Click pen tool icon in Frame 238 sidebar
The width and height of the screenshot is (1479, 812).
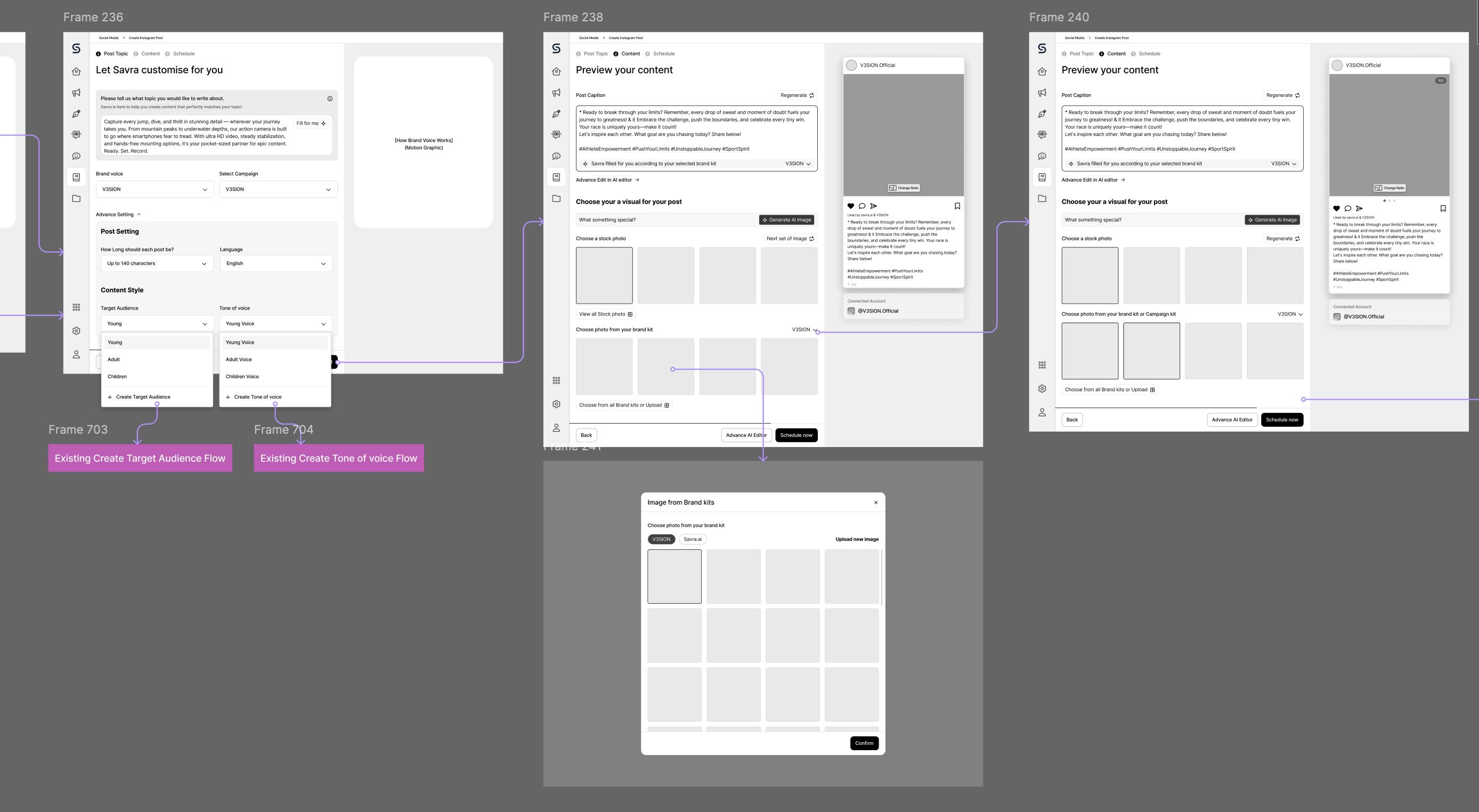click(x=556, y=113)
